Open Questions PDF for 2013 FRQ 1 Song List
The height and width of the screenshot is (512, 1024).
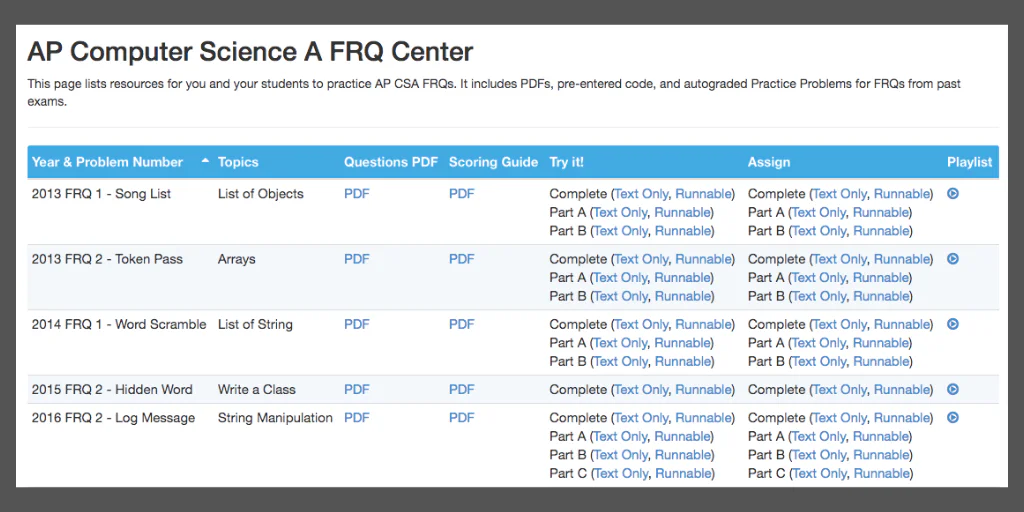357,194
